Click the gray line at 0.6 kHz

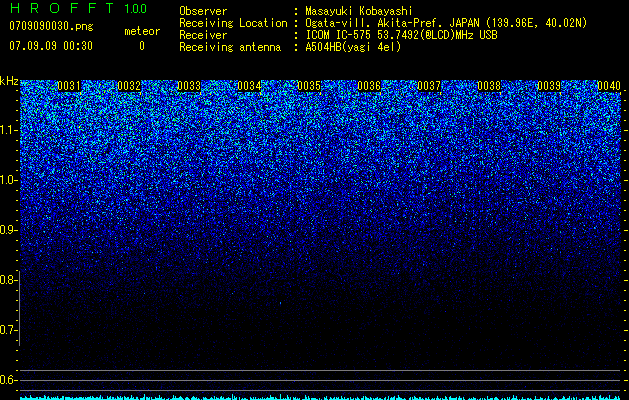point(320,380)
